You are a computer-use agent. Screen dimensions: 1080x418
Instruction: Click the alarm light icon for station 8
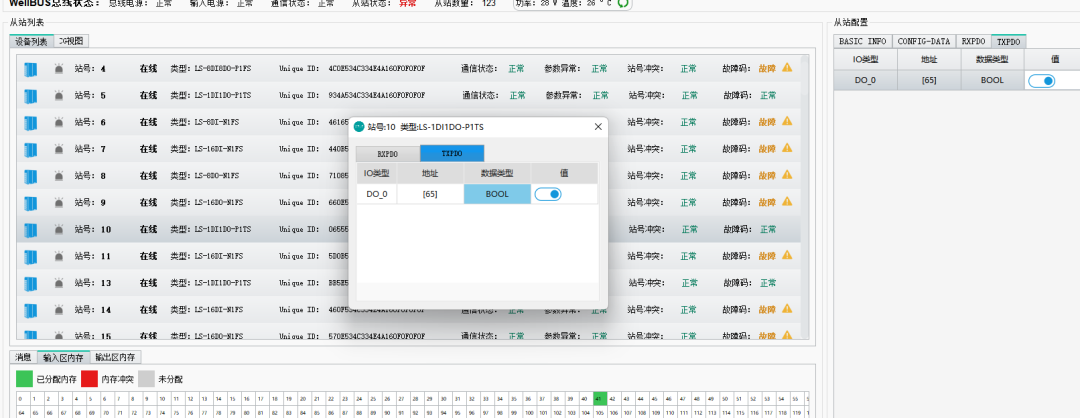pyautogui.click(x=59, y=176)
